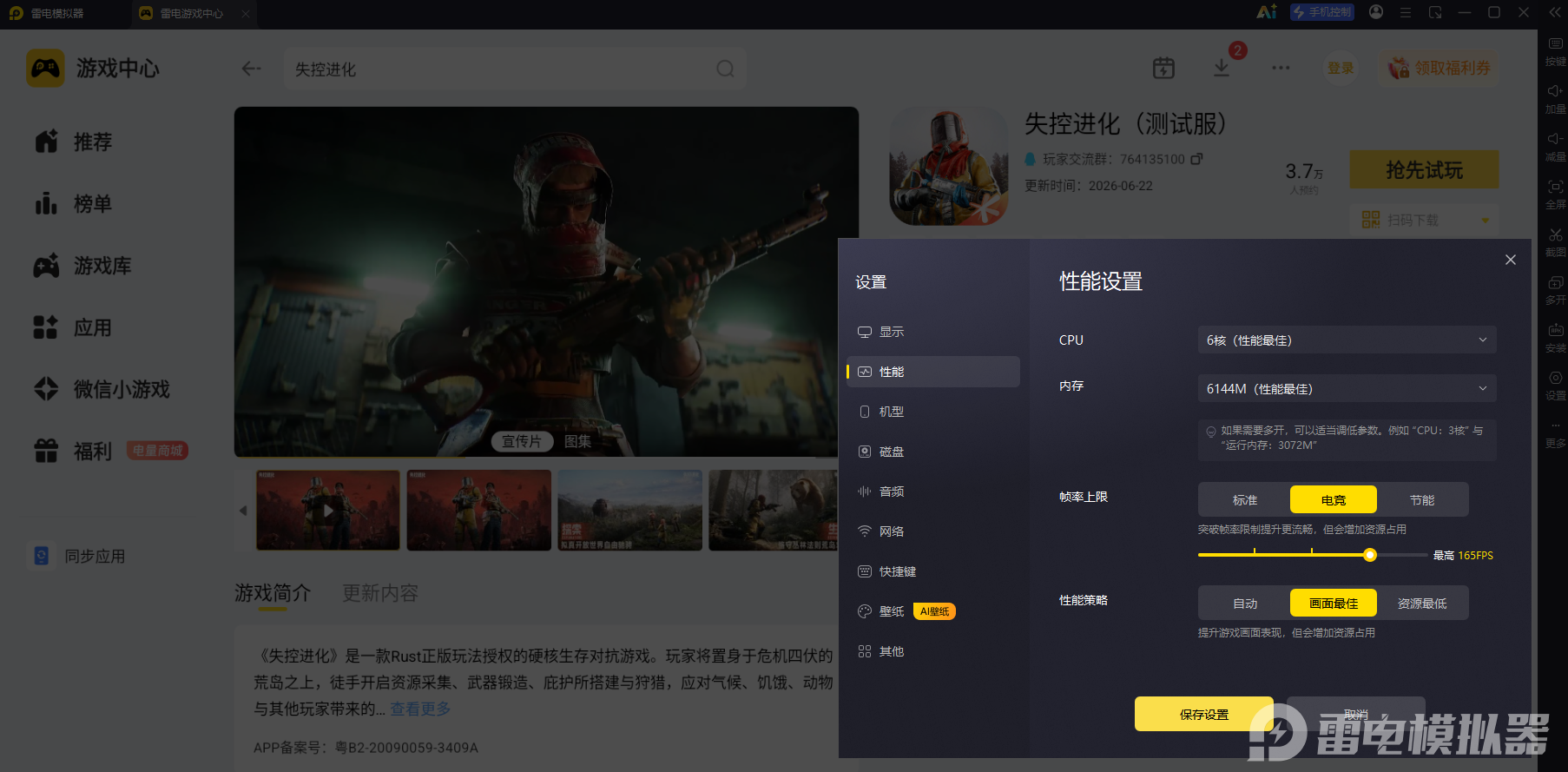Select 节能 frame rate limit
Image resolution: width=1568 pixels, height=772 pixels.
tap(1422, 499)
